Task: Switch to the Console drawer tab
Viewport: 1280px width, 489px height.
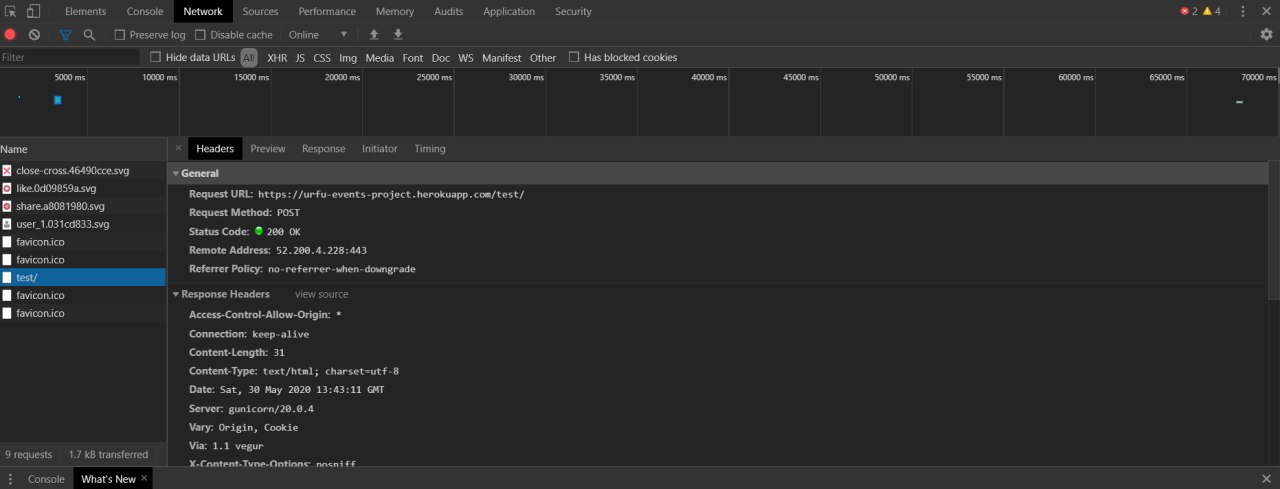Action: pos(46,479)
